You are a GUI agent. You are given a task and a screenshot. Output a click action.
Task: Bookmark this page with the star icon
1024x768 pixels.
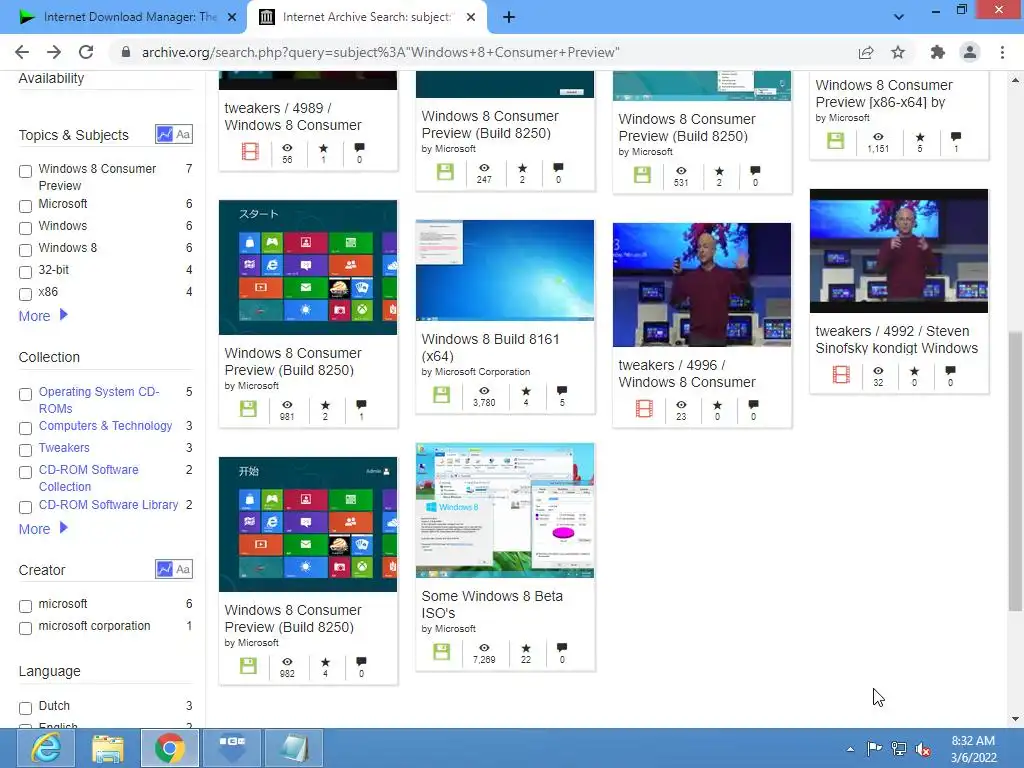[898, 52]
